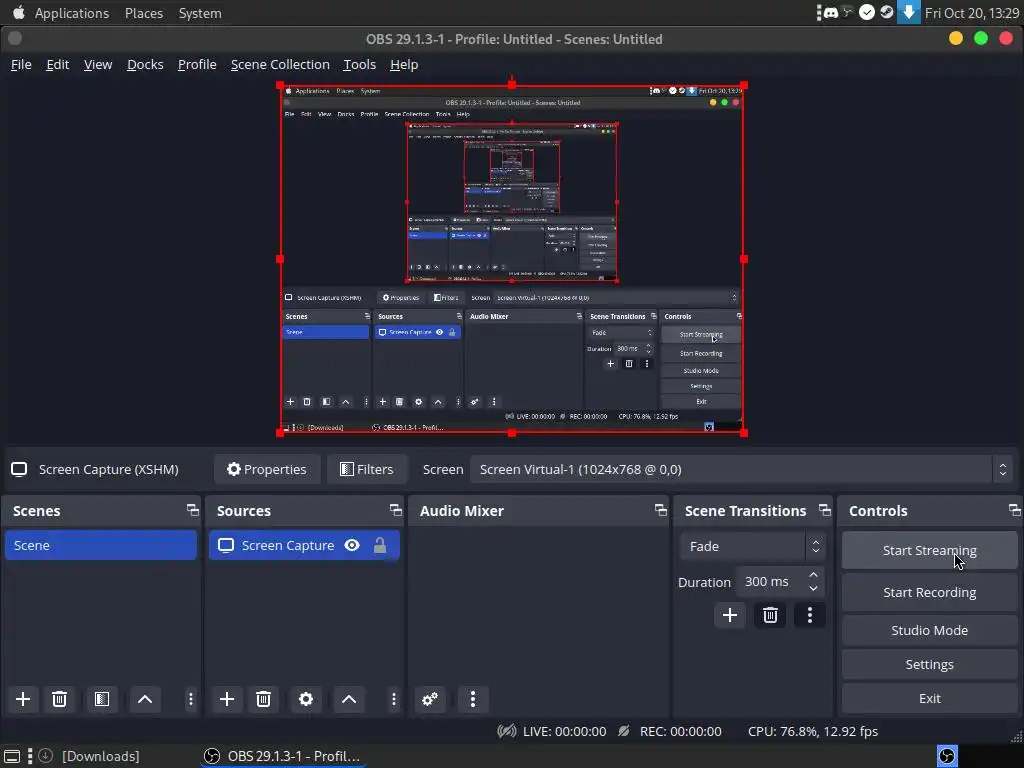Open the System menu in top panel
The height and width of the screenshot is (768, 1024).
click(x=200, y=13)
